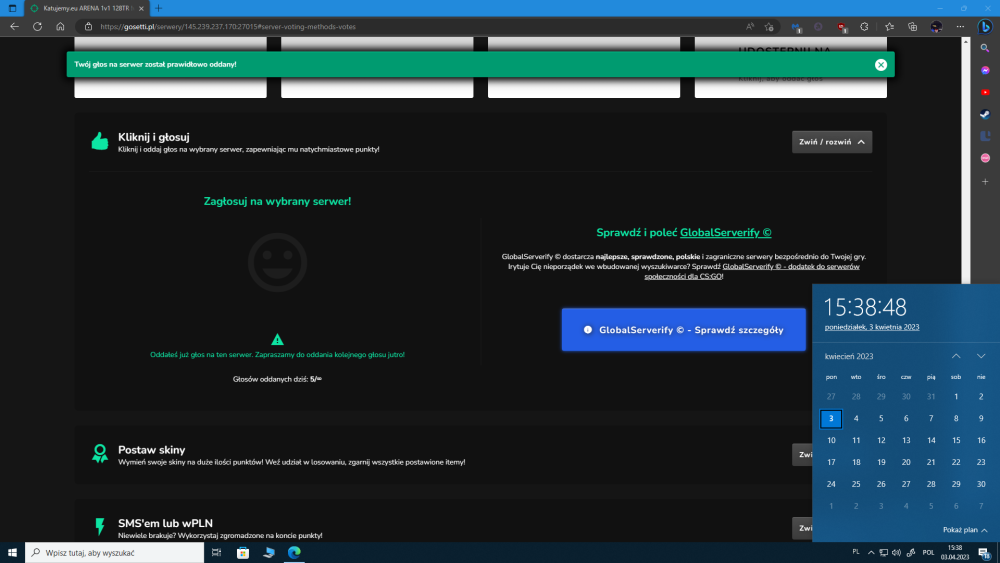Open GlobalServerify Sprawdź szczegóły button
Viewport: 1000px width, 563px height.
pos(684,330)
